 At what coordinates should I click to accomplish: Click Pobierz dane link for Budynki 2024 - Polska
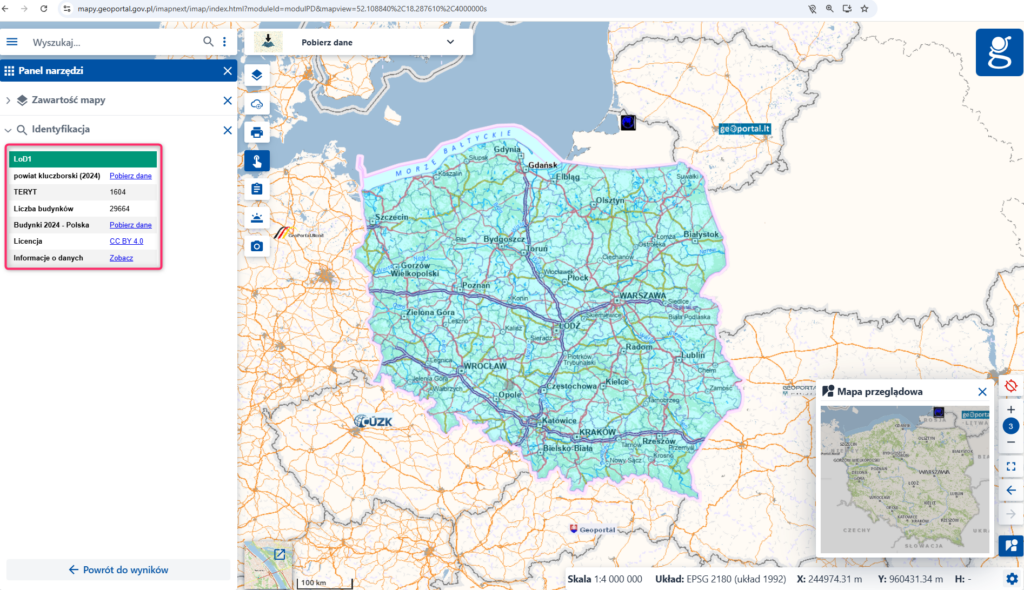coord(131,225)
